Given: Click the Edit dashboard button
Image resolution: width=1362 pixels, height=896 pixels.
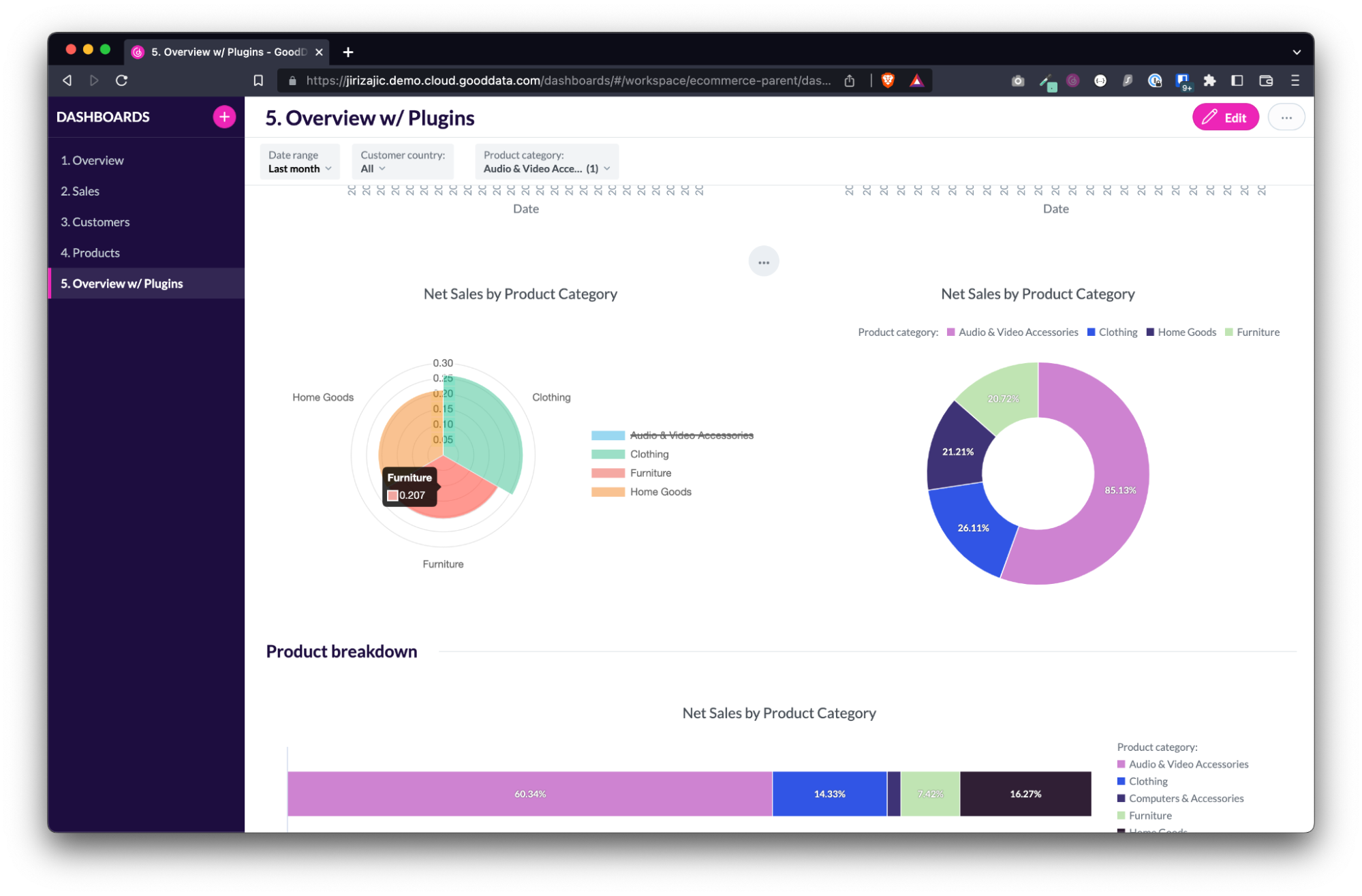Looking at the screenshot, I should (1225, 117).
